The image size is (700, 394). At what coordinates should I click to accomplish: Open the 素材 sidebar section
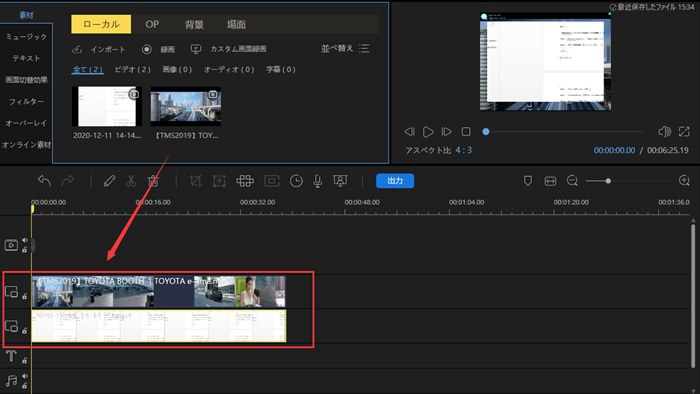[26, 15]
